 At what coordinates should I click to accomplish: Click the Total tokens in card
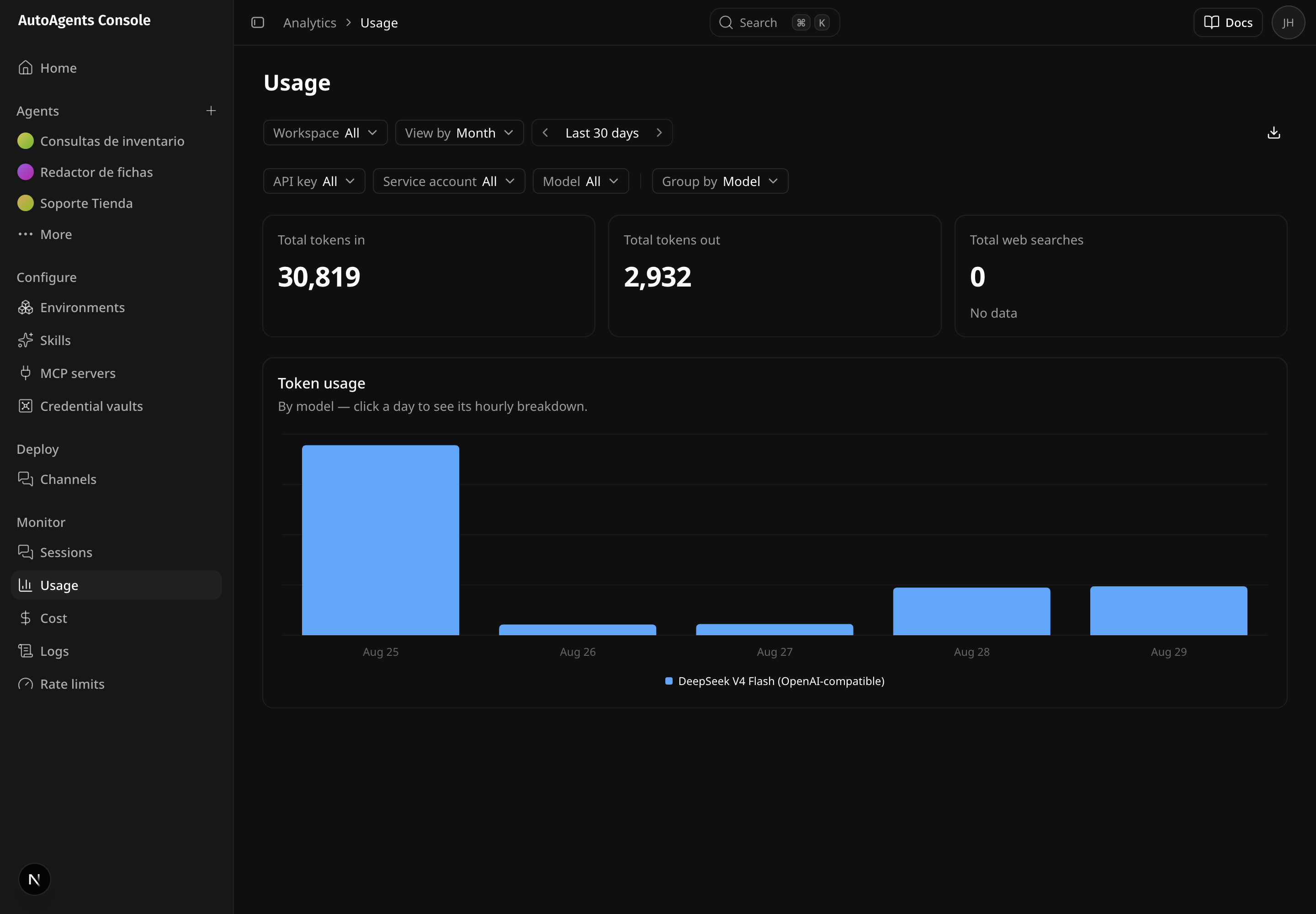point(428,276)
